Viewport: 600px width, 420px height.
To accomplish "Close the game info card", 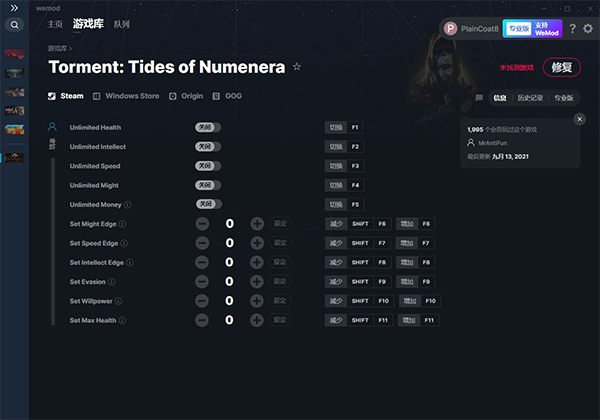I will pyautogui.click(x=579, y=119).
